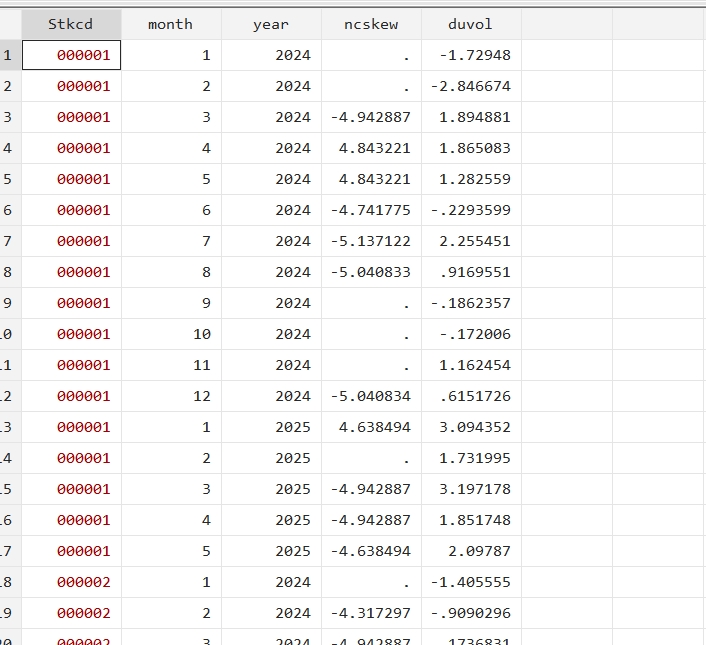Click duvol value -1.72948
The width and height of the screenshot is (706, 645).
click(x=471, y=55)
